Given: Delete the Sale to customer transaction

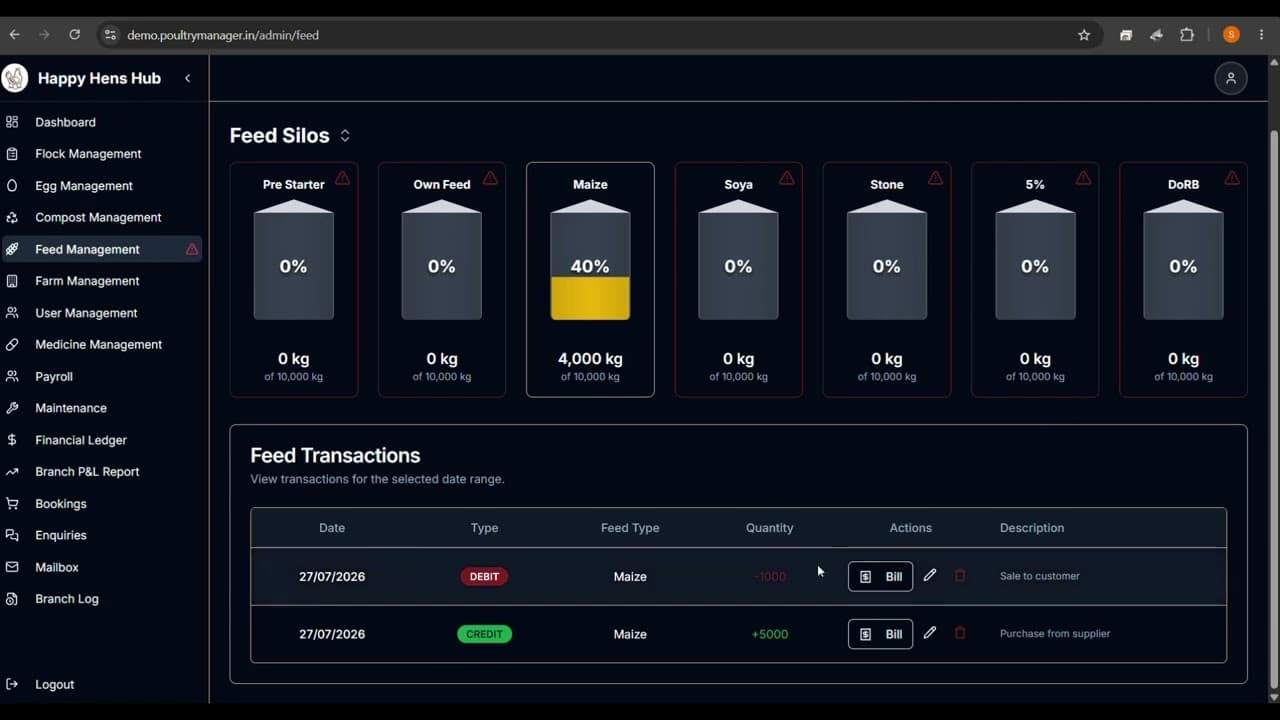Looking at the screenshot, I should [x=960, y=575].
